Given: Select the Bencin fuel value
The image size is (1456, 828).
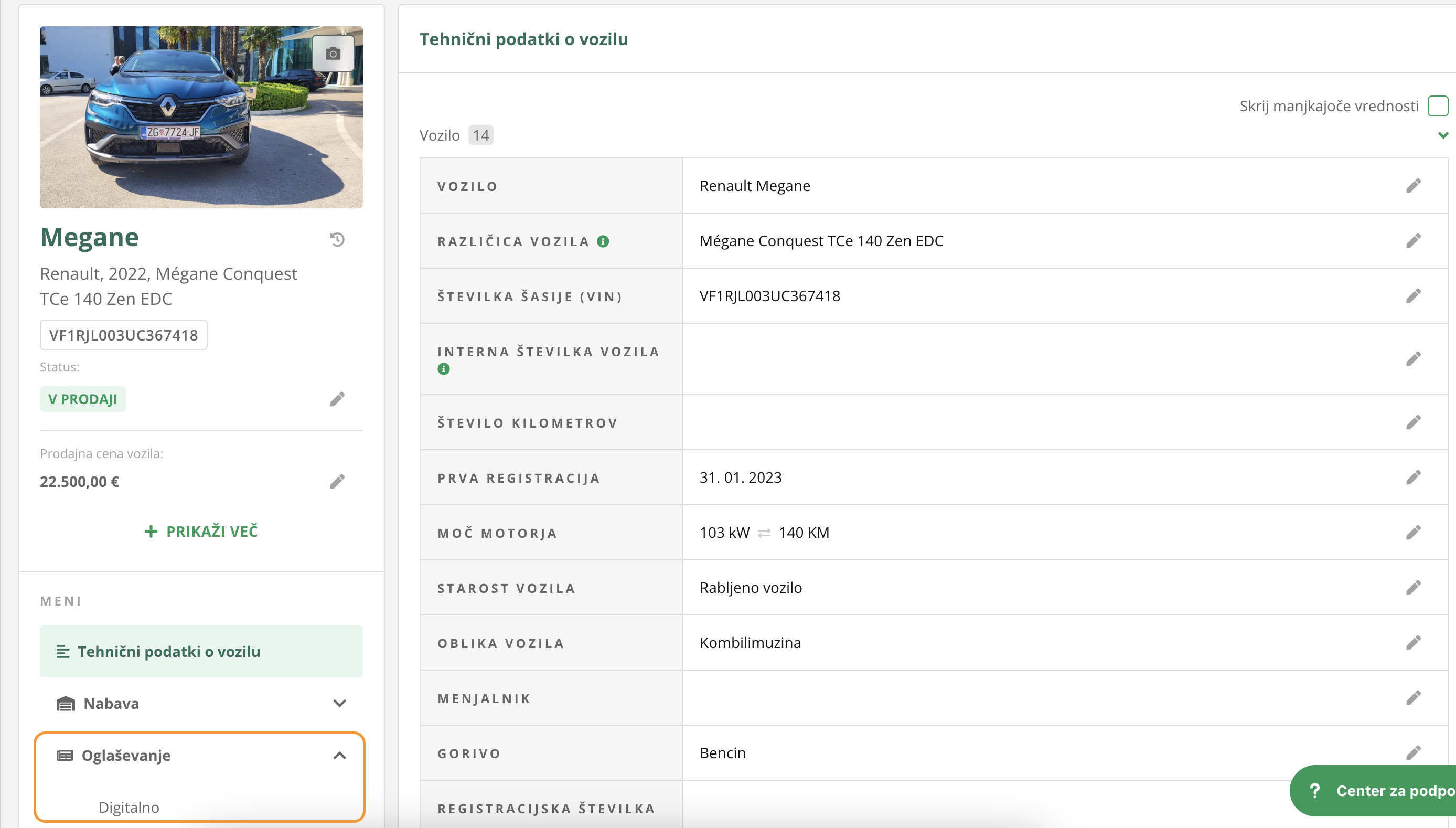Looking at the screenshot, I should pyautogui.click(x=722, y=753).
